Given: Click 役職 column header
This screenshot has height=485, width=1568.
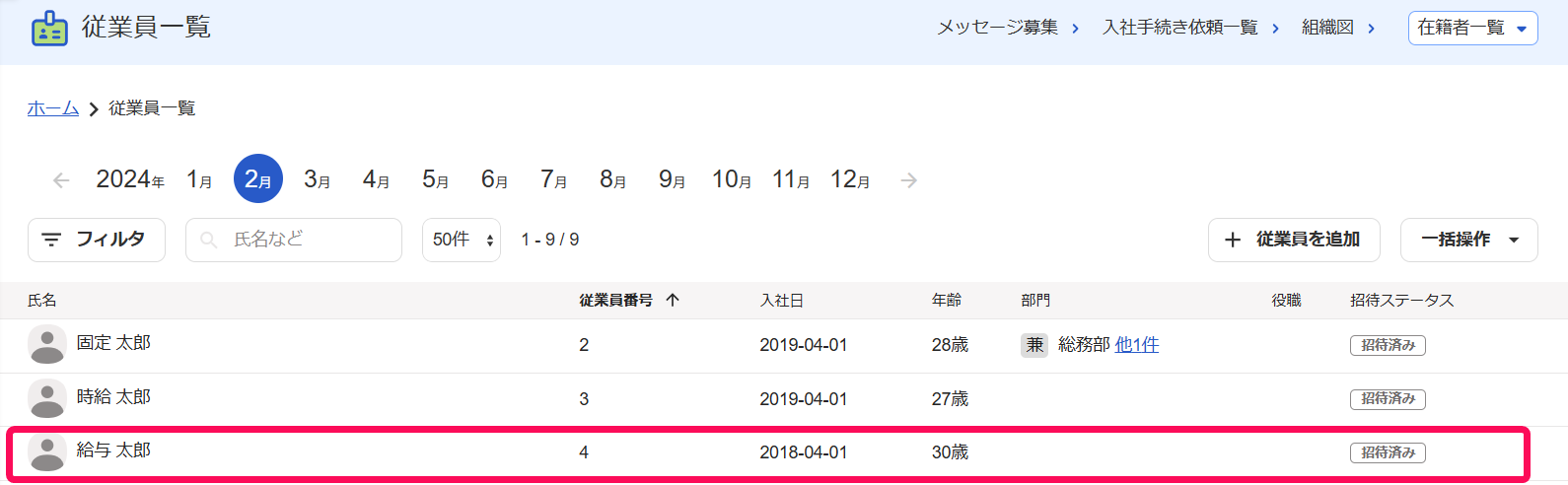Looking at the screenshot, I should (1286, 300).
